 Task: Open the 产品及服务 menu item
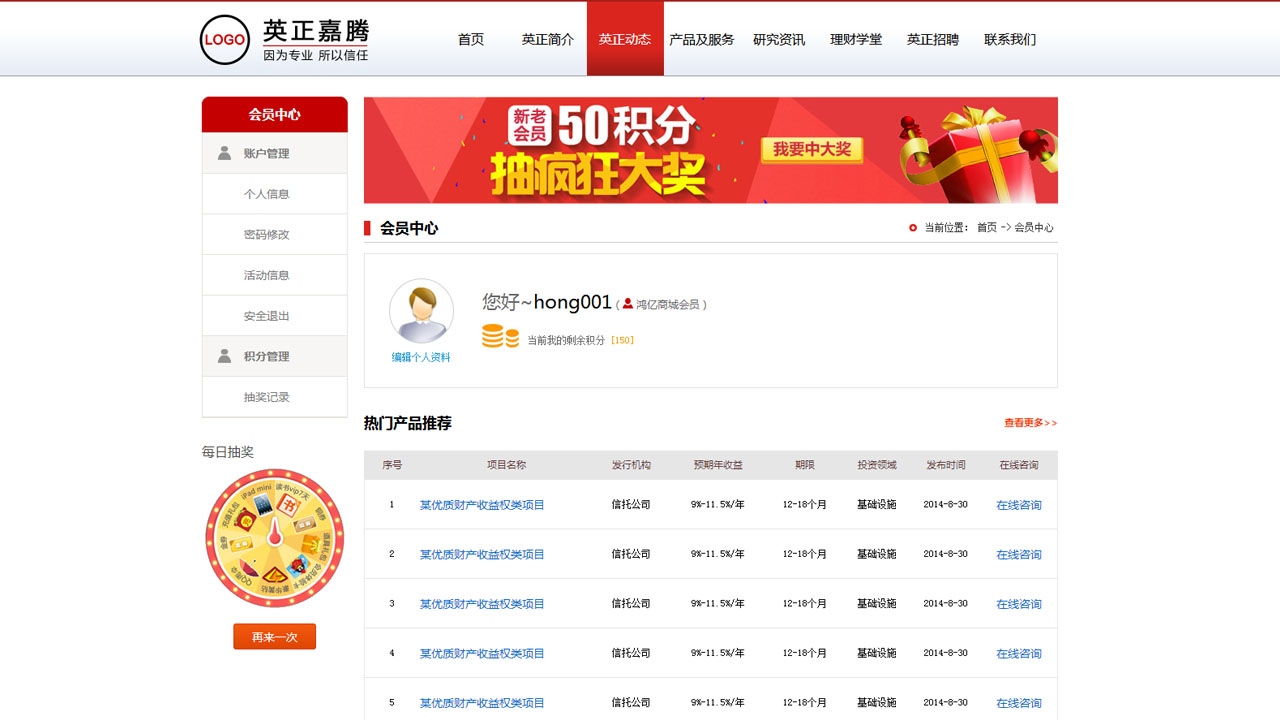[x=701, y=40]
